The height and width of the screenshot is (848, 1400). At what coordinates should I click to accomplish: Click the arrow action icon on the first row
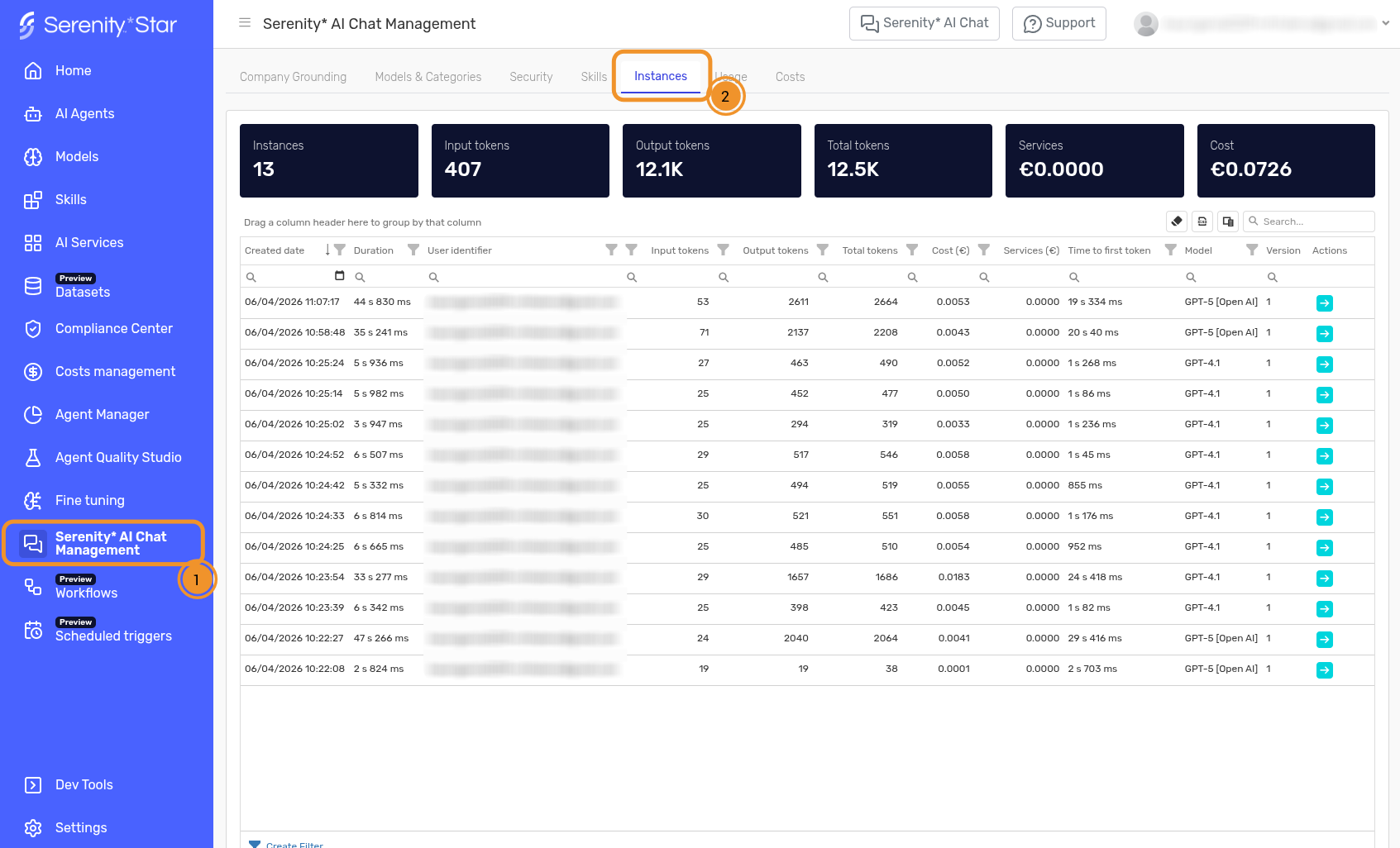(x=1325, y=303)
